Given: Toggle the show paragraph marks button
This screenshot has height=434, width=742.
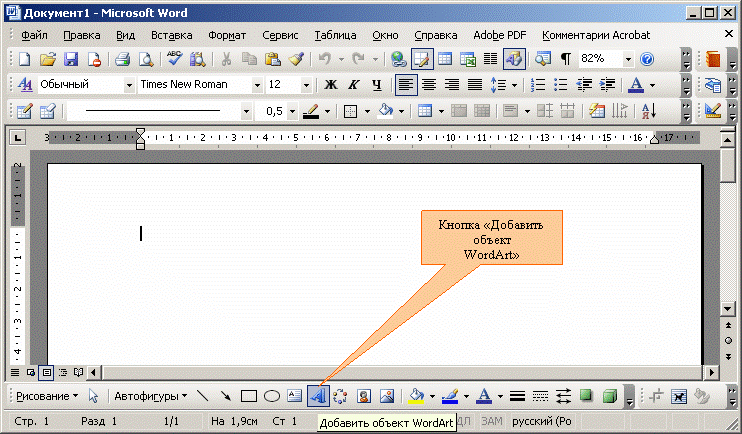Looking at the screenshot, I should coord(566,59).
